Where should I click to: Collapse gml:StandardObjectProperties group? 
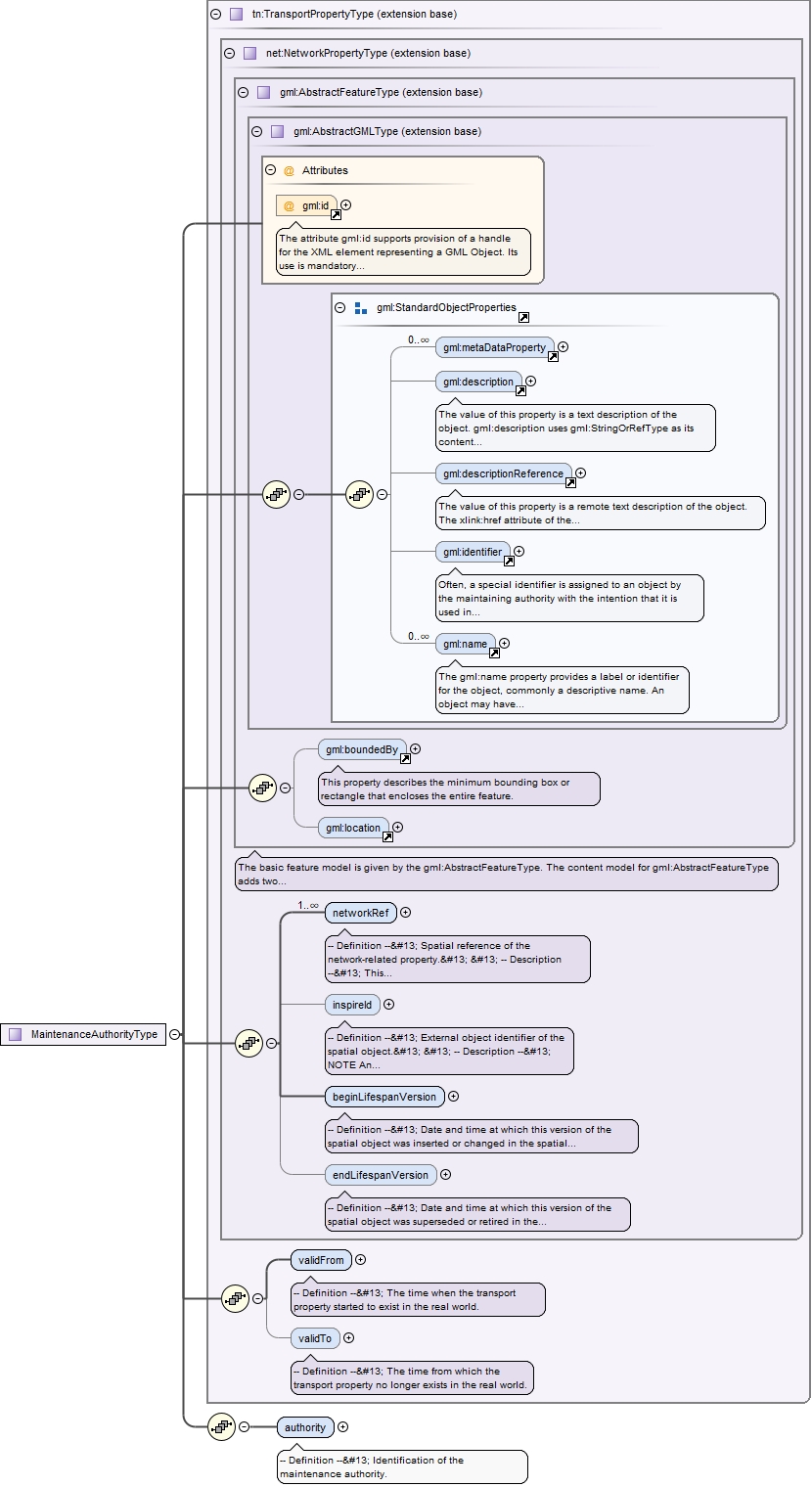coord(340,307)
